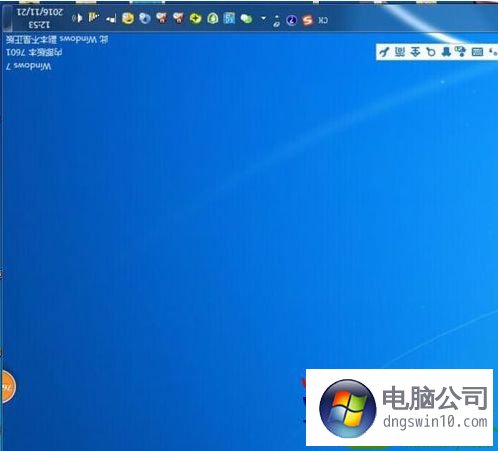Open the yellow-green diamond tray icon
The height and width of the screenshot is (451, 498).
[x=196, y=18]
